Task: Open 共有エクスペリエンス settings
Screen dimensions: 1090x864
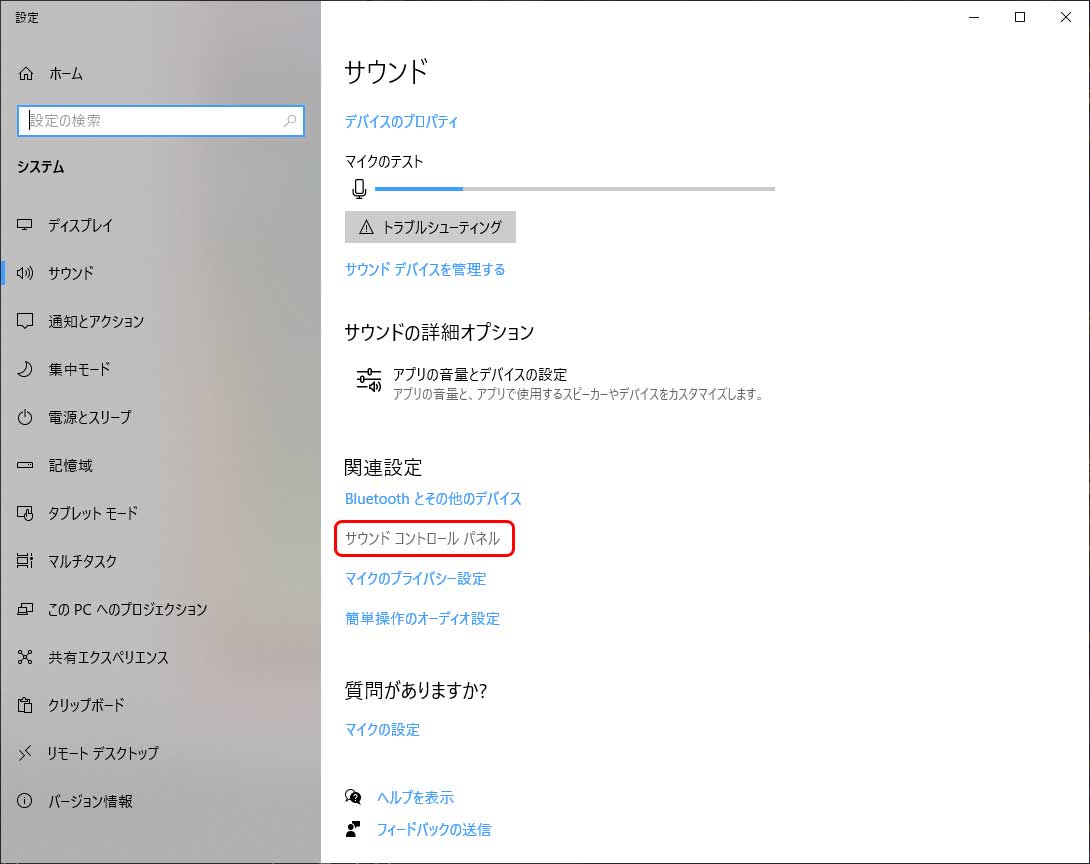Action: [108, 658]
